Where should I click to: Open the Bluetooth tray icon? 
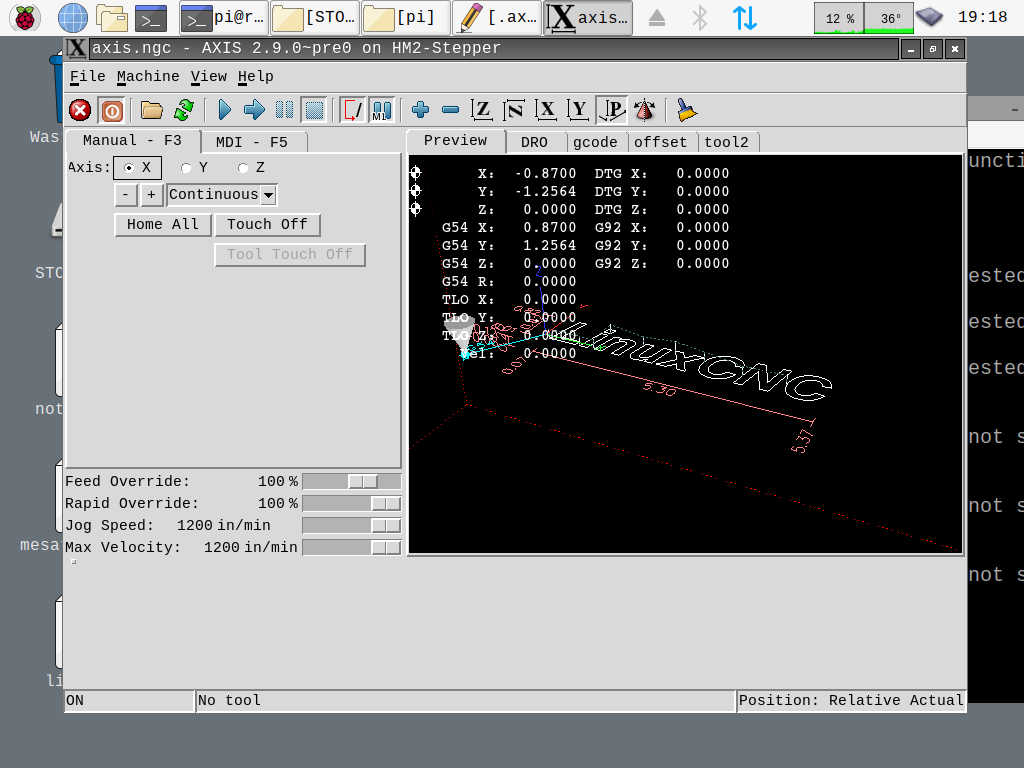700,18
